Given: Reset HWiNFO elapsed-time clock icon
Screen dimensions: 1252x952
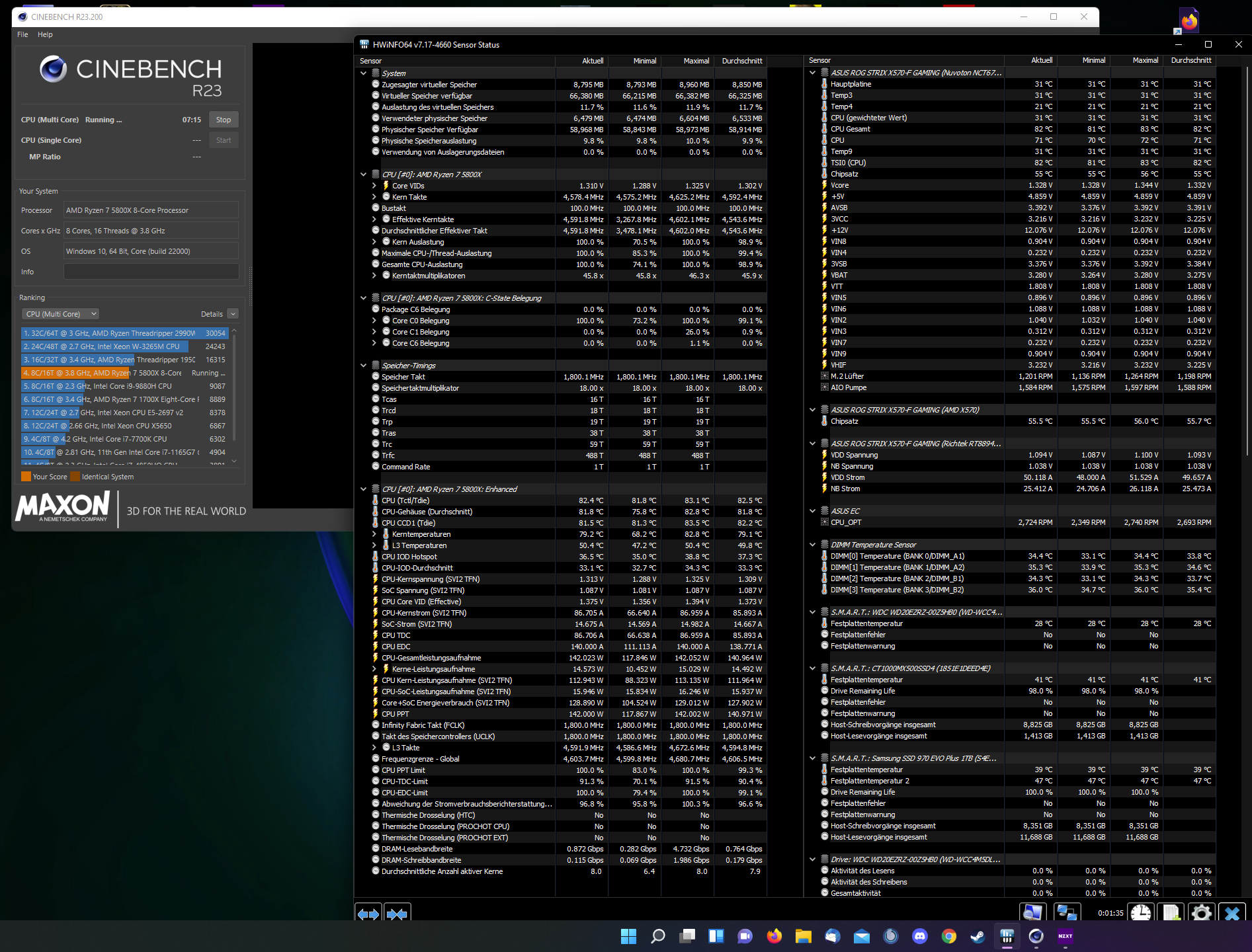Looking at the screenshot, I should 1141,913.
